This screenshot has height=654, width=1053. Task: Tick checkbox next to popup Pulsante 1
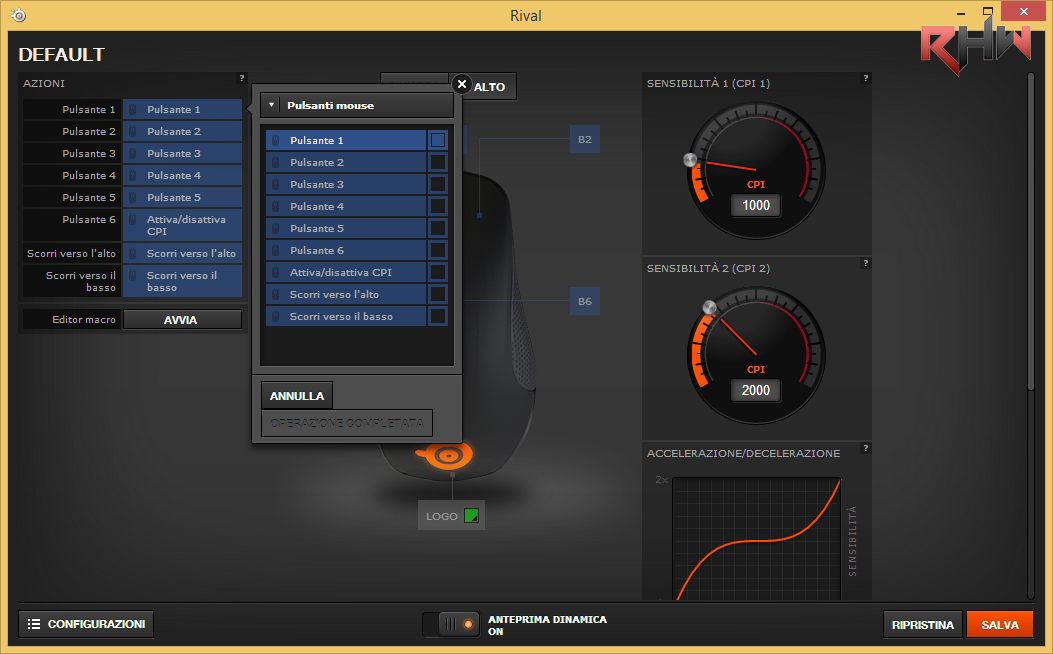pos(438,140)
